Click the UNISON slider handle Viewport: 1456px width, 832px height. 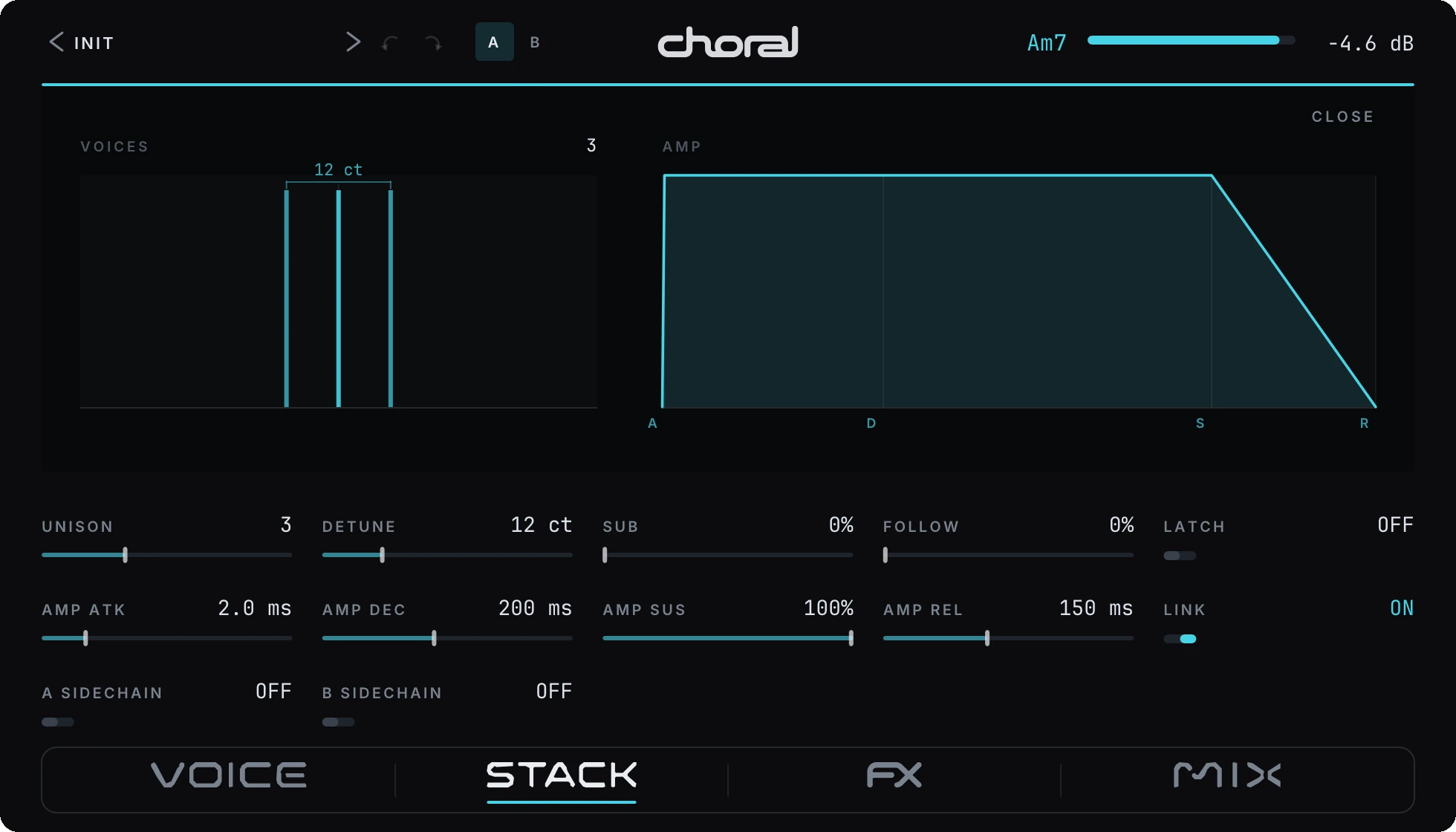[x=125, y=555]
